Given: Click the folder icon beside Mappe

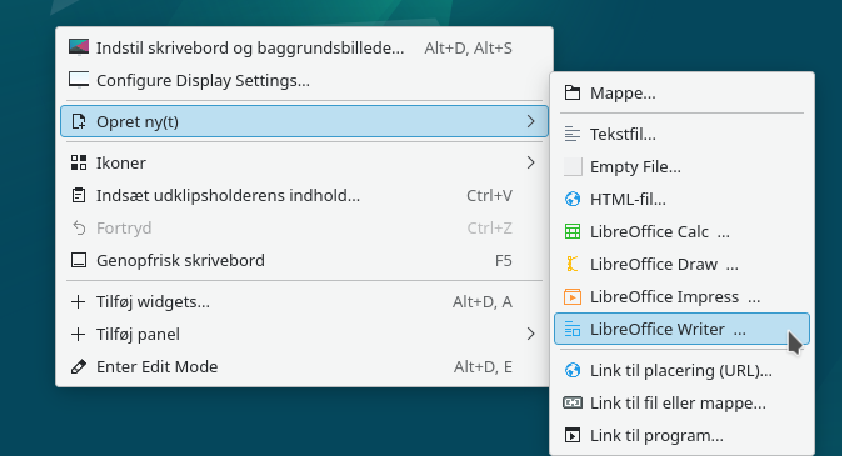Looking at the screenshot, I should (x=572, y=93).
